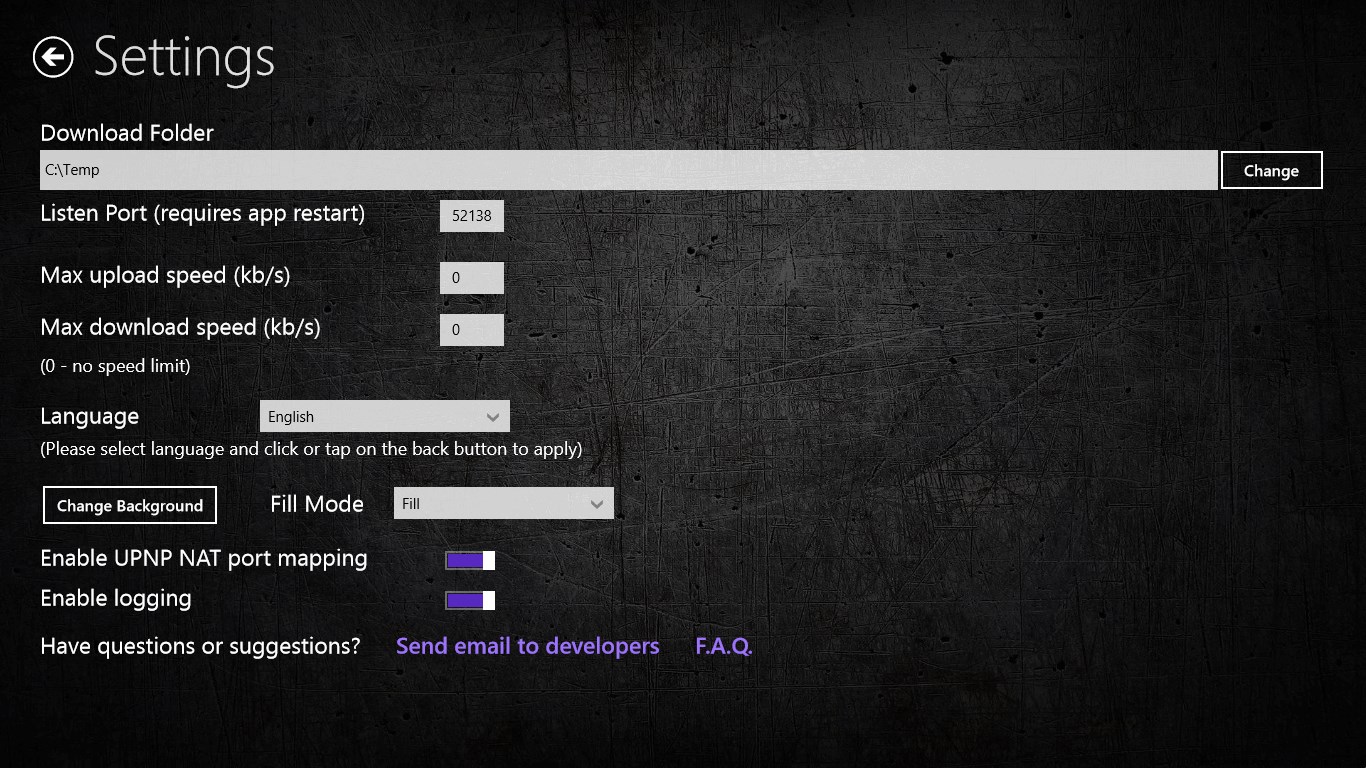Viewport: 1366px width, 768px height.
Task: Select the Max download speed field
Action: pos(471,330)
